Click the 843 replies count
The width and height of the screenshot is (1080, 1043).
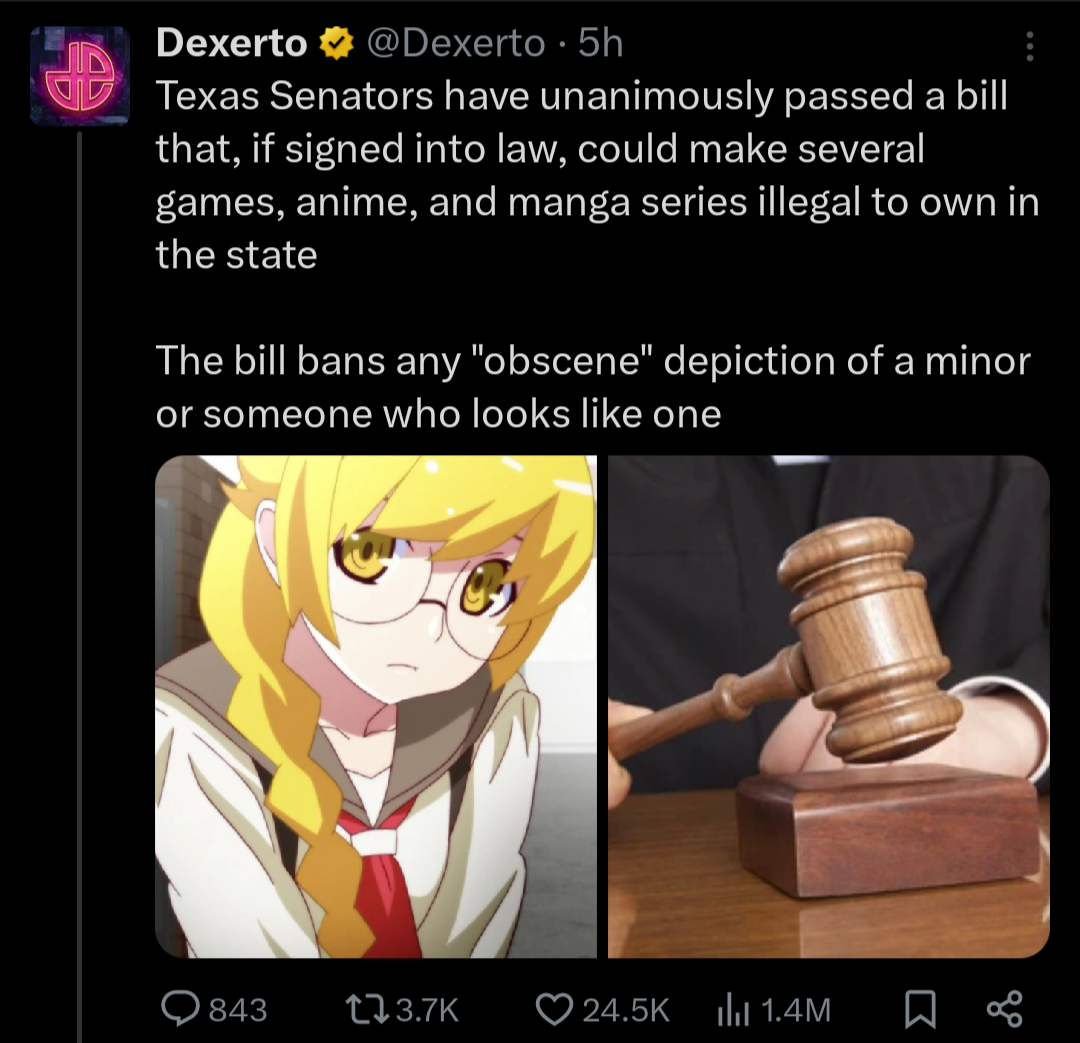(238, 1011)
